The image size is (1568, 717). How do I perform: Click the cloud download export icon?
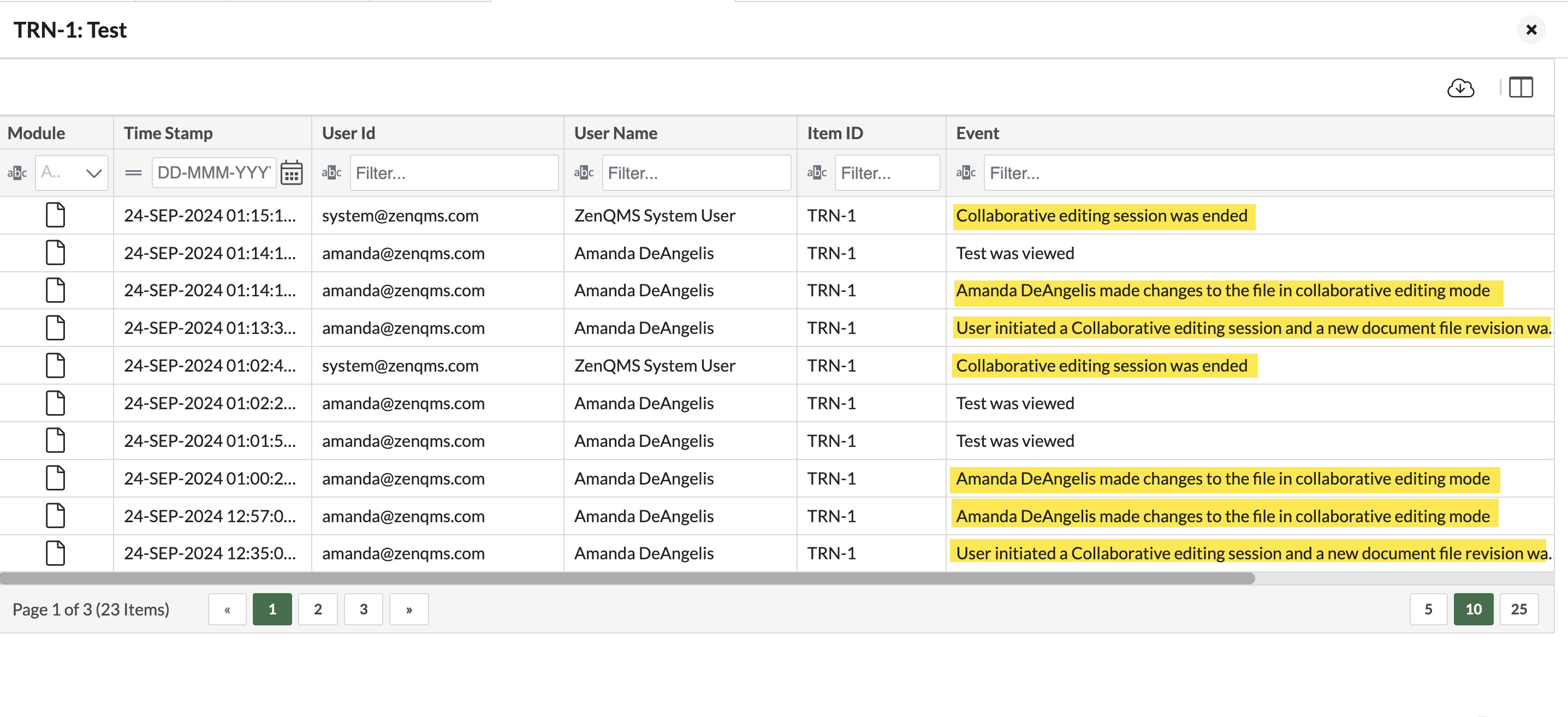coord(1460,88)
